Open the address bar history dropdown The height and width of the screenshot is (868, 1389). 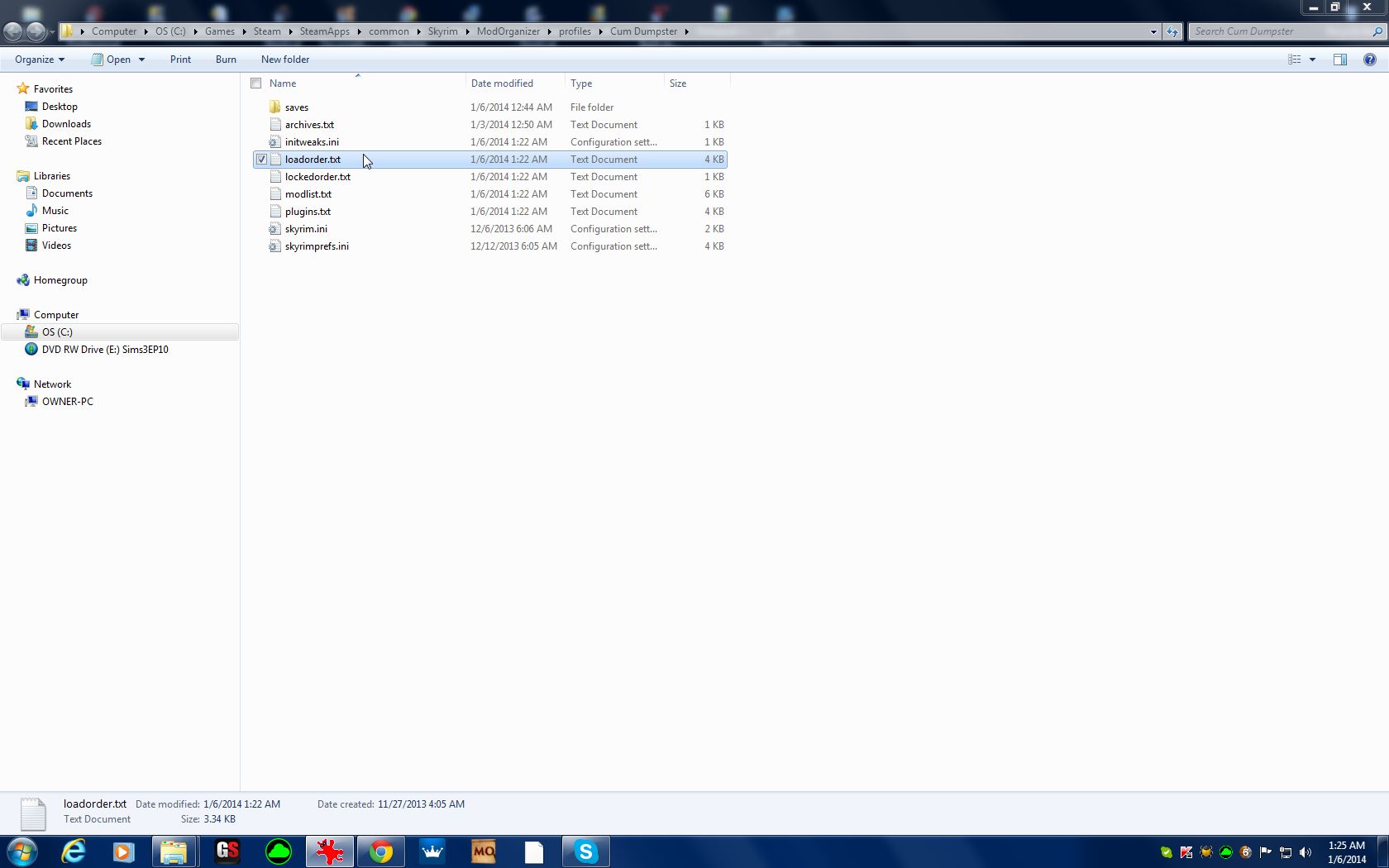tap(1153, 31)
